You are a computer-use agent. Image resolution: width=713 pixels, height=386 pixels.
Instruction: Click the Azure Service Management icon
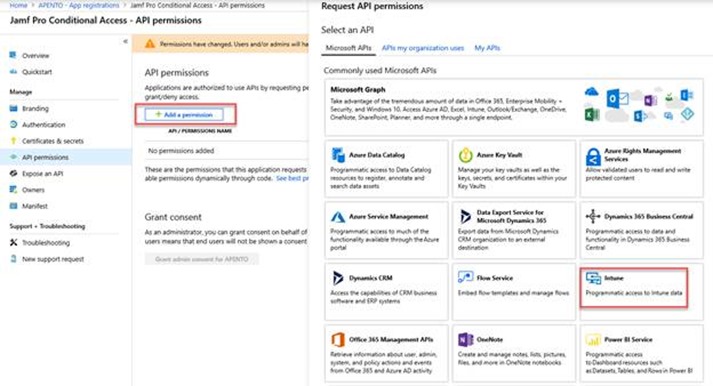tap(338, 217)
